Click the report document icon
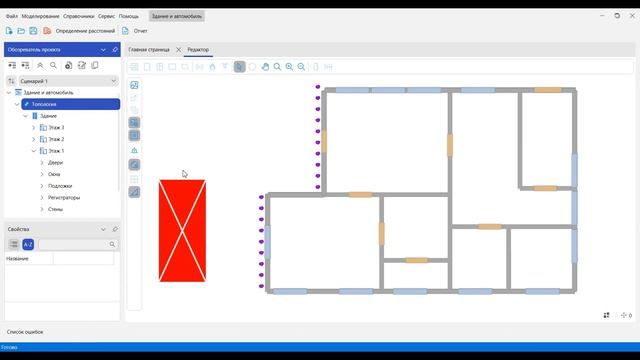Image resolution: width=640 pixels, height=360 pixels. (x=125, y=31)
